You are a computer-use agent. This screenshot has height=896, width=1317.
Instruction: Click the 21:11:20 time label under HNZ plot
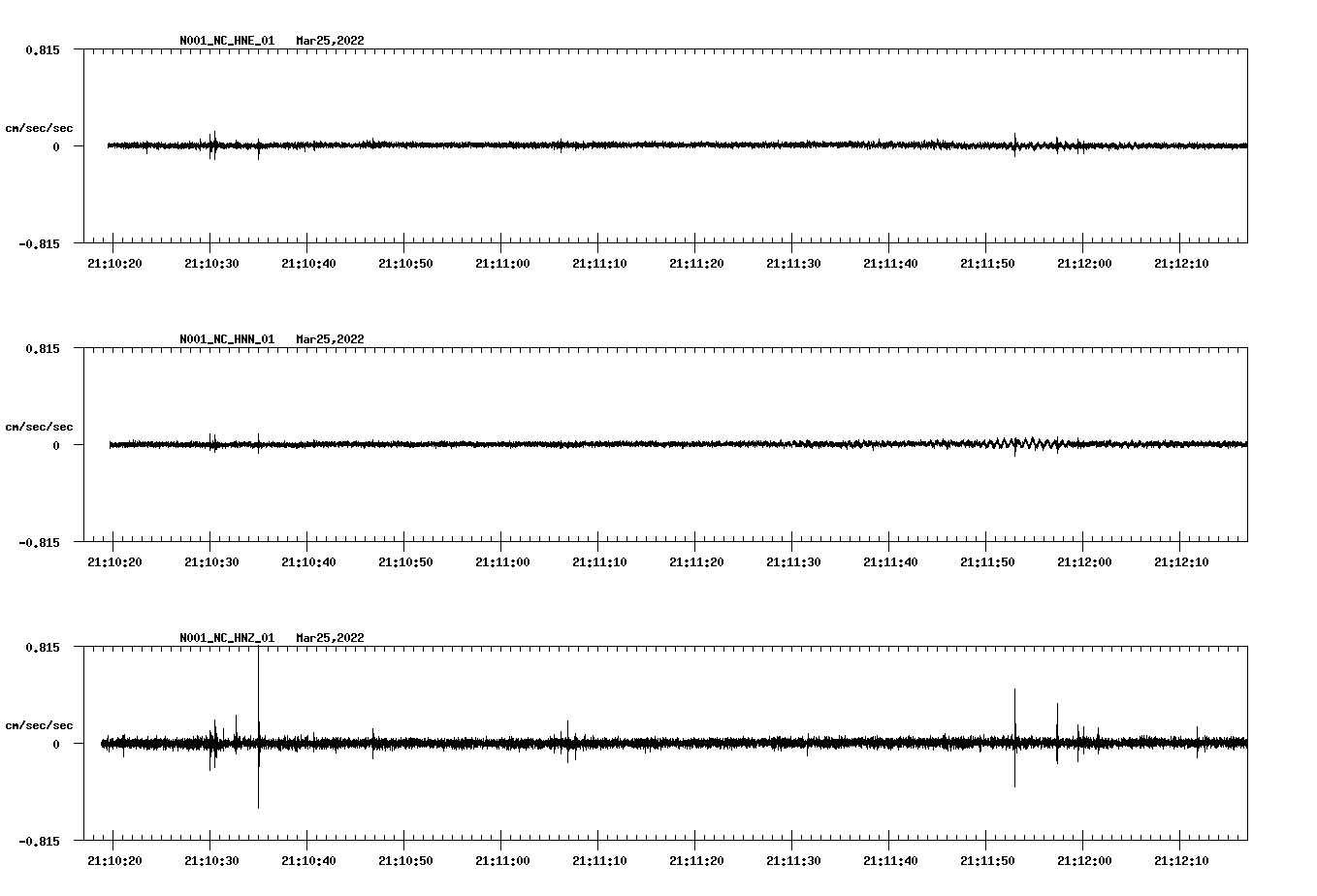click(x=696, y=860)
